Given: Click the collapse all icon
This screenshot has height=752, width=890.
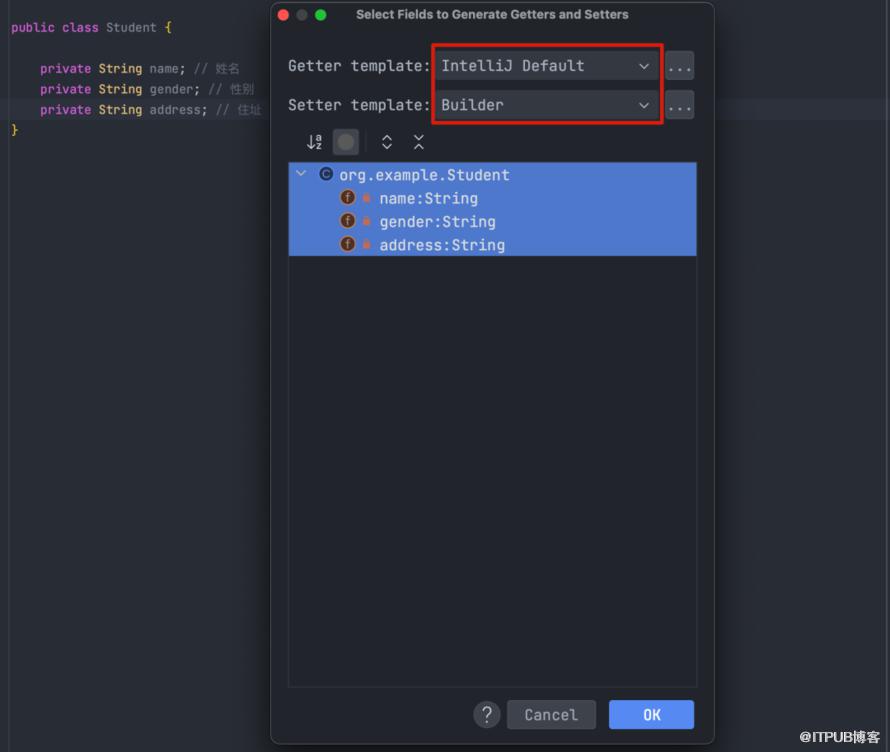Looking at the screenshot, I should [x=418, y=142].
